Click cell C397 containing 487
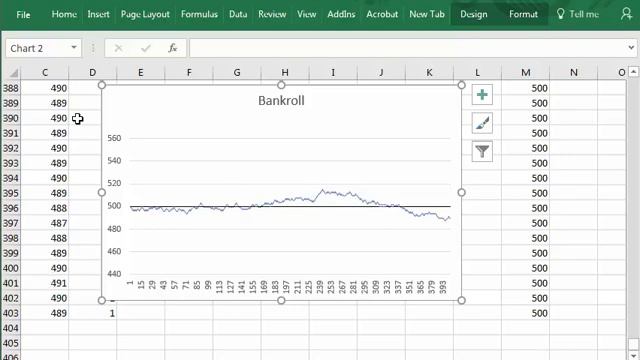640x360 pixels. (x=44, y=223)
